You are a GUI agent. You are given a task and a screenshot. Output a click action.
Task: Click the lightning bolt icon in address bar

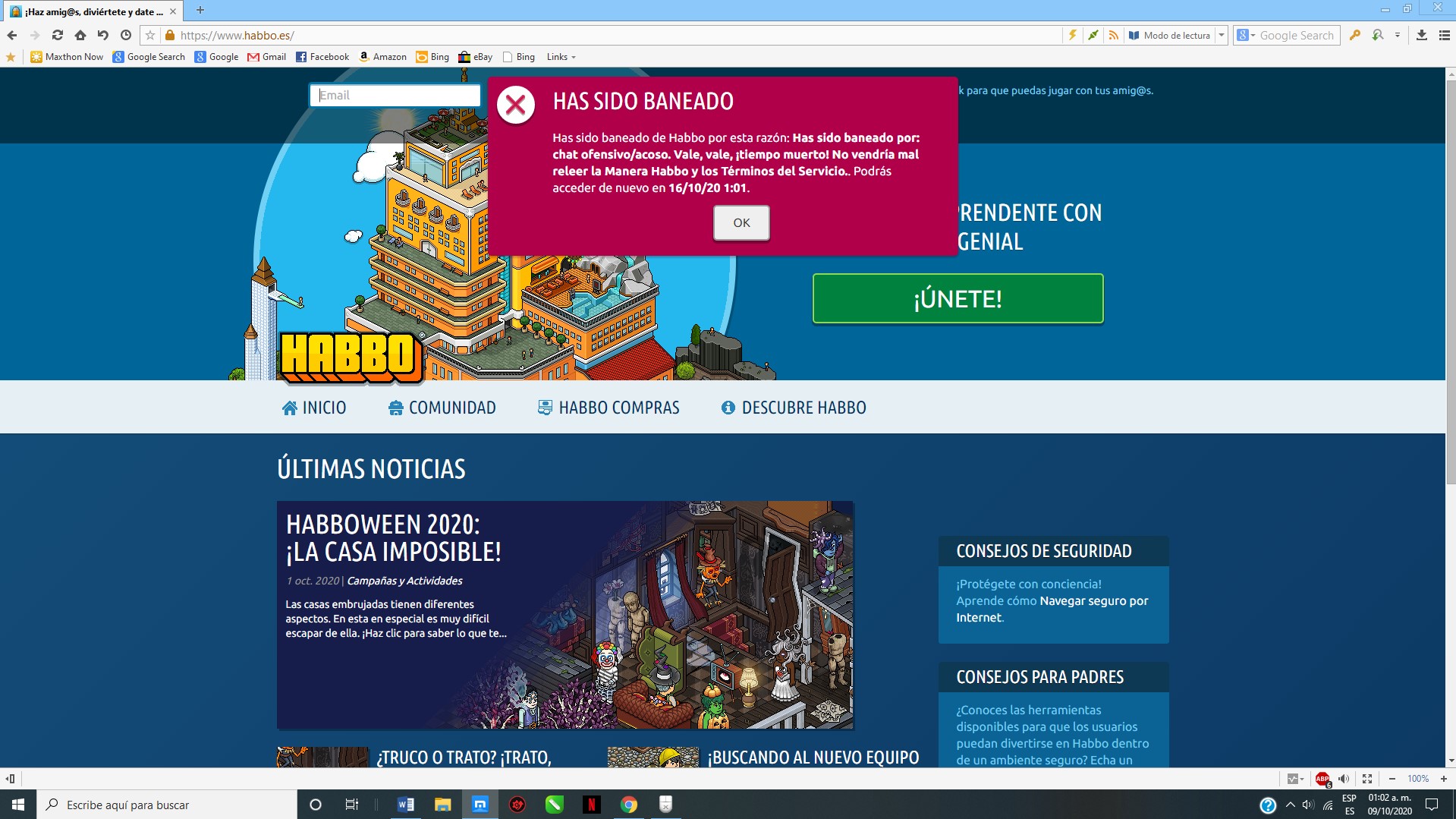point(1073,35)
